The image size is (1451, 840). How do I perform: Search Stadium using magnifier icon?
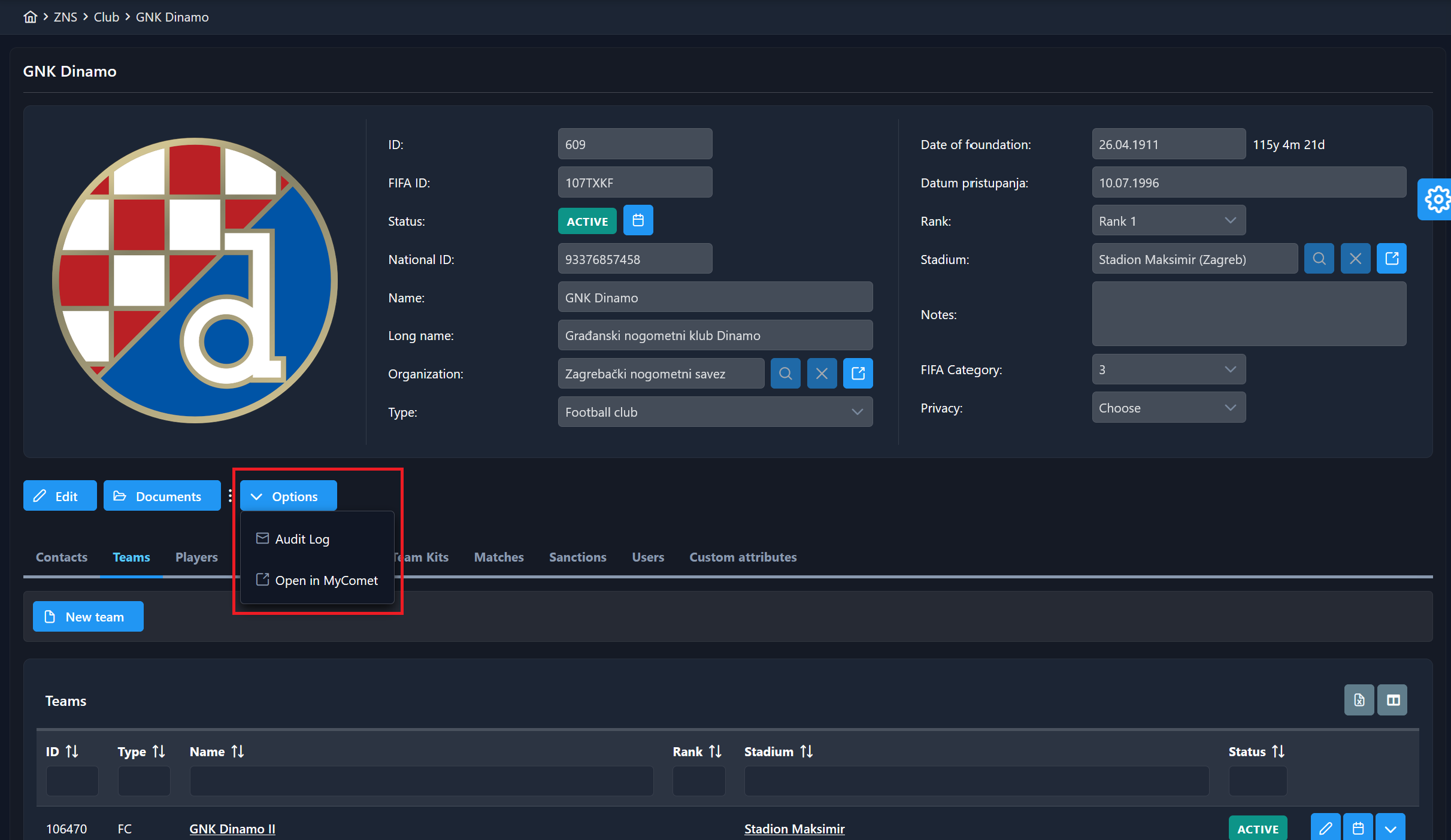[1319, 259]
